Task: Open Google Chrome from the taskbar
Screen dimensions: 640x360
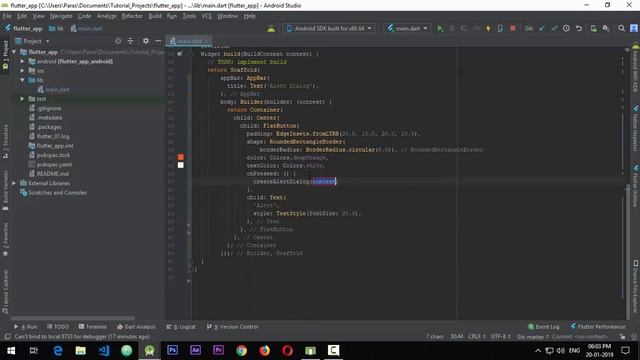Action: (x=242, y=350)
